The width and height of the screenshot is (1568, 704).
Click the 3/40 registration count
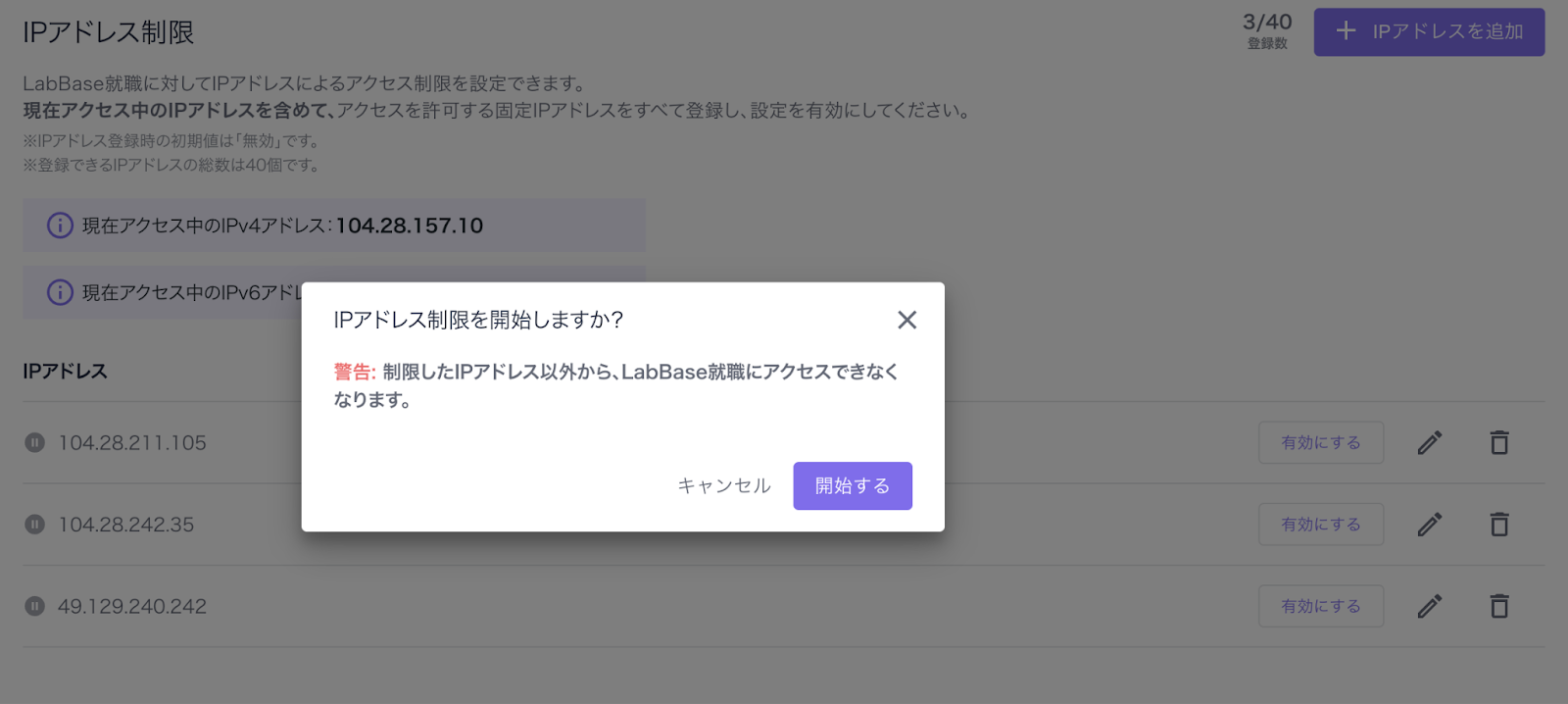click(1267, 23)
